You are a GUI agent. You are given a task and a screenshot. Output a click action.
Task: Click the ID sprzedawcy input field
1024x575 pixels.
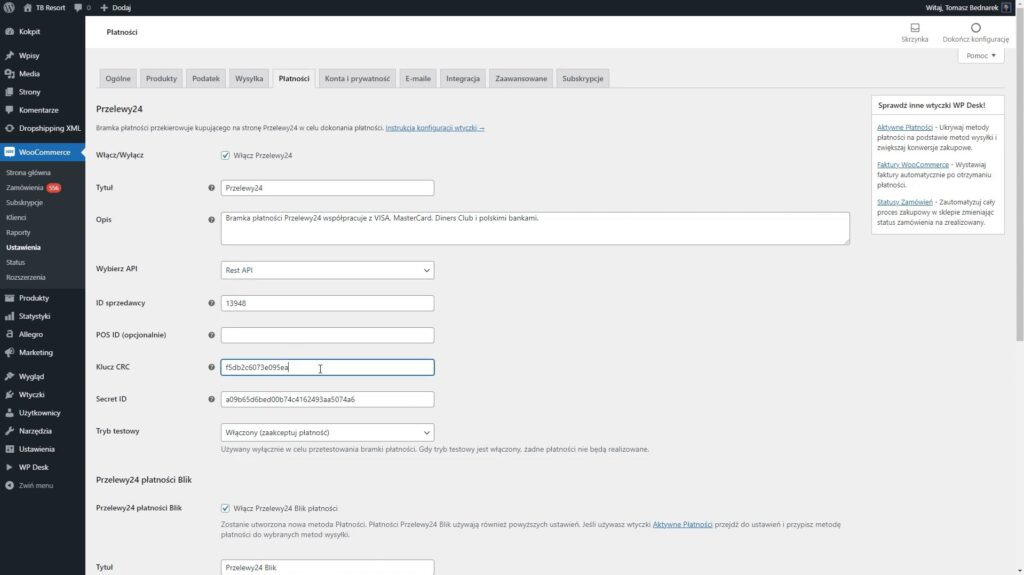click(x=327, y=303)
